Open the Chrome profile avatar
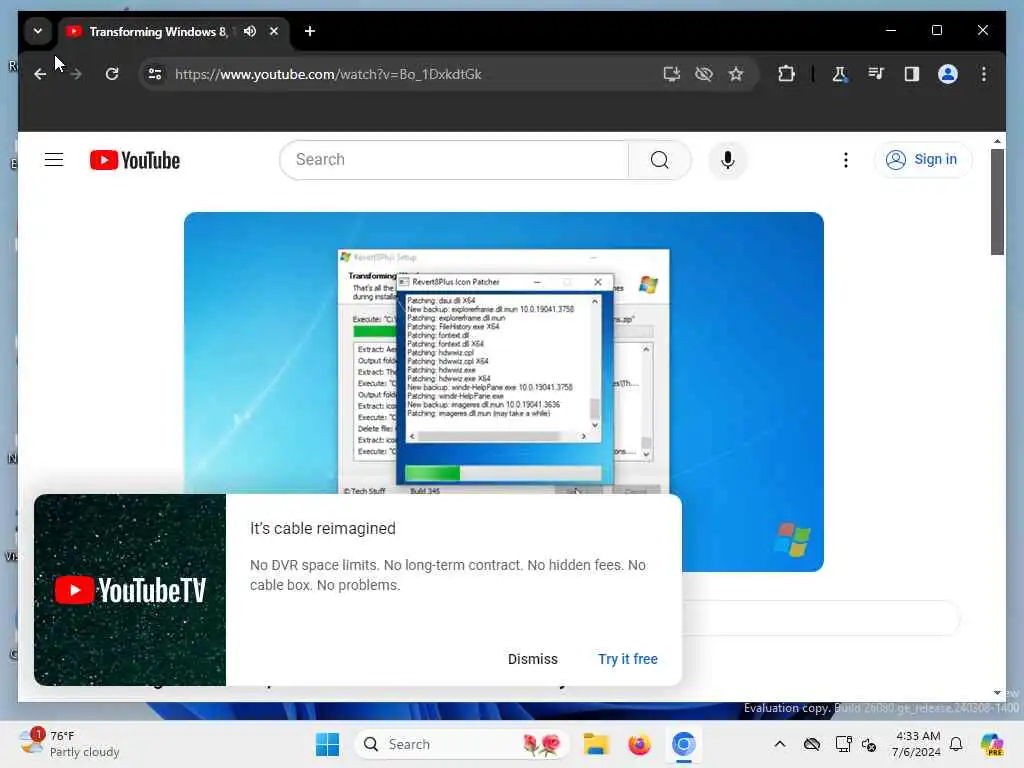Image resolution: width=1024 pixels, height=768 pixels. point(948,74)
